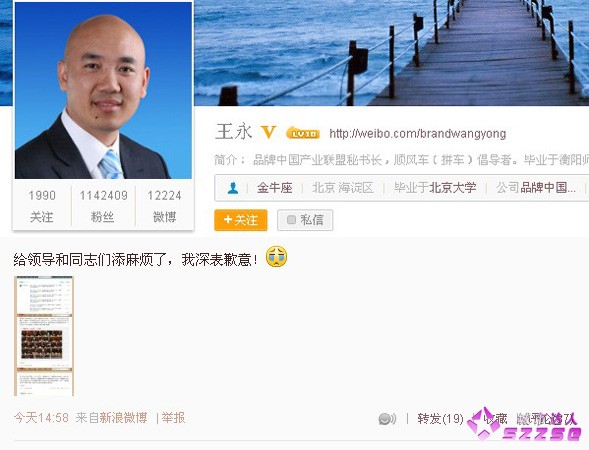Click the 私信 message bubble icon
The image size is (589, 450).
[291, 220]
